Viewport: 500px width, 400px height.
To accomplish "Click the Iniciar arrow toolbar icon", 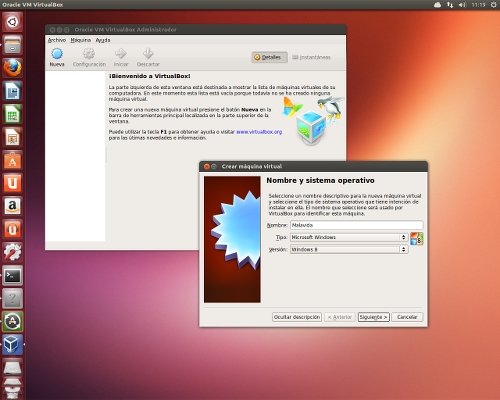I will [121, 57].
